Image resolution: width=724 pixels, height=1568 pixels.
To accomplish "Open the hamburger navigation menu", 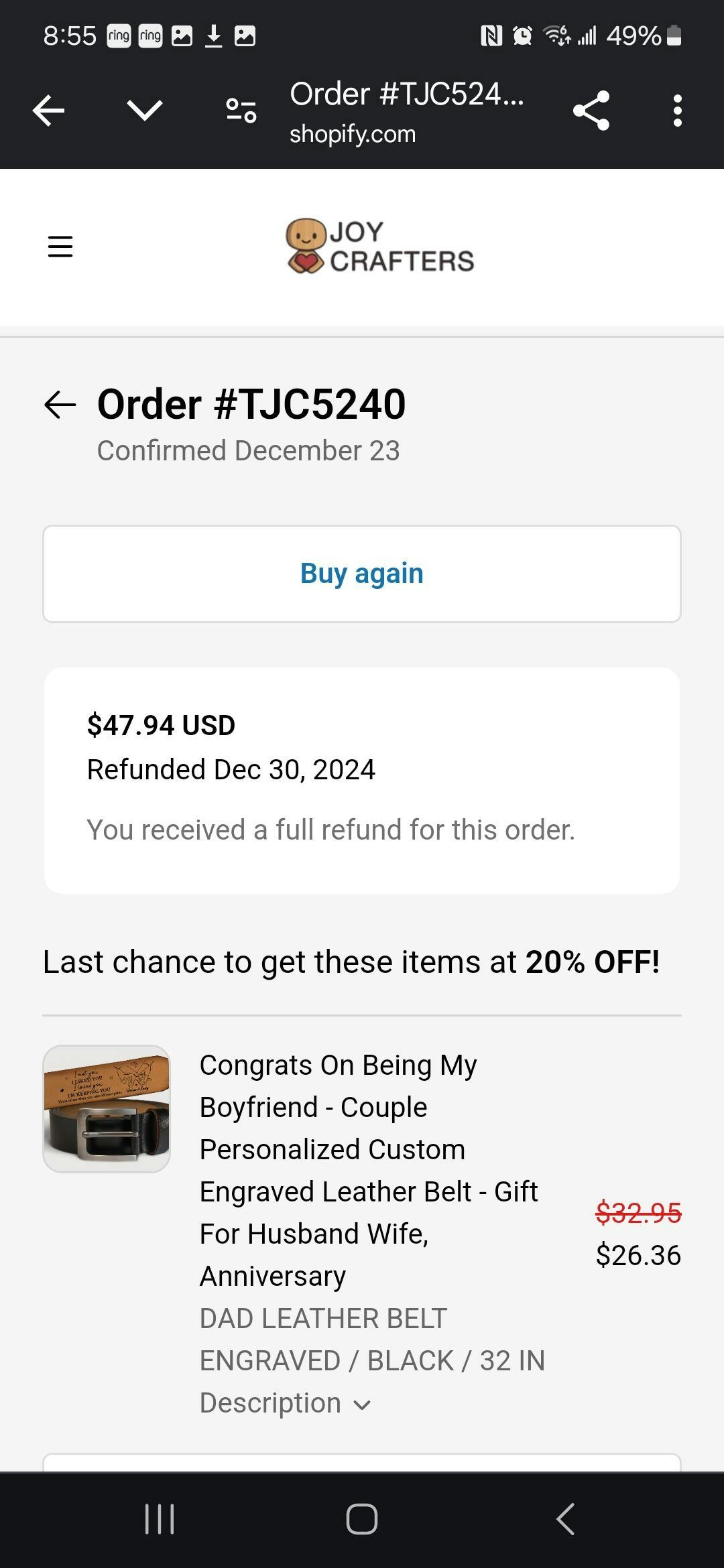I will (60, 247).
